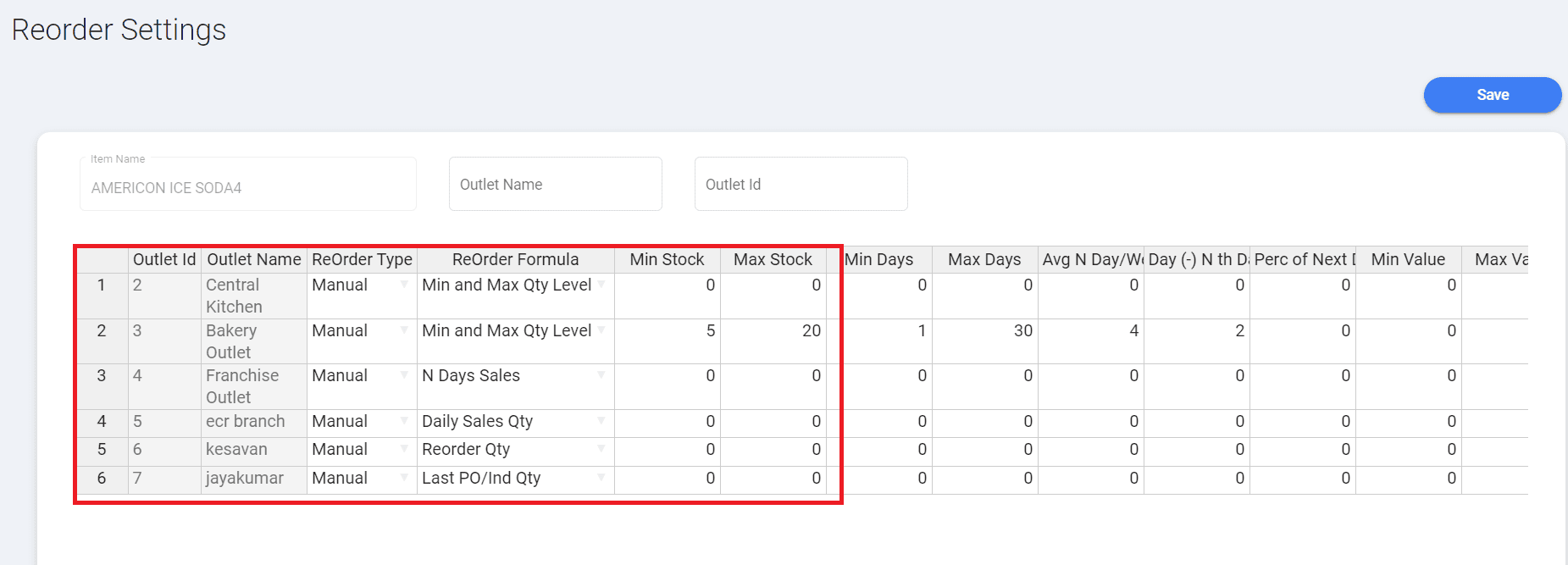Click the Outlet Id filter field
The height and width of the screenshot is (565, 1568).
tap(801, 184)
